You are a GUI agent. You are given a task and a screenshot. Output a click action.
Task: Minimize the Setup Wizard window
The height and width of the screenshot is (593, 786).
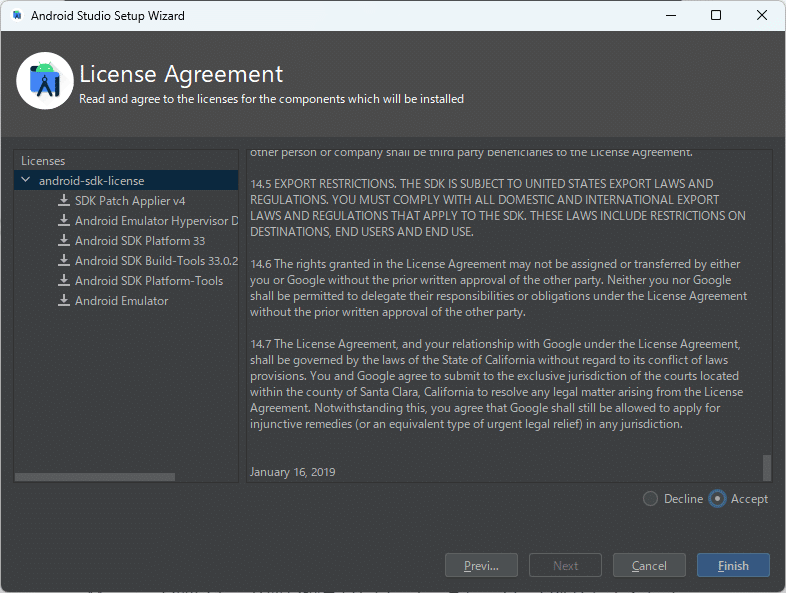point(671,16)
